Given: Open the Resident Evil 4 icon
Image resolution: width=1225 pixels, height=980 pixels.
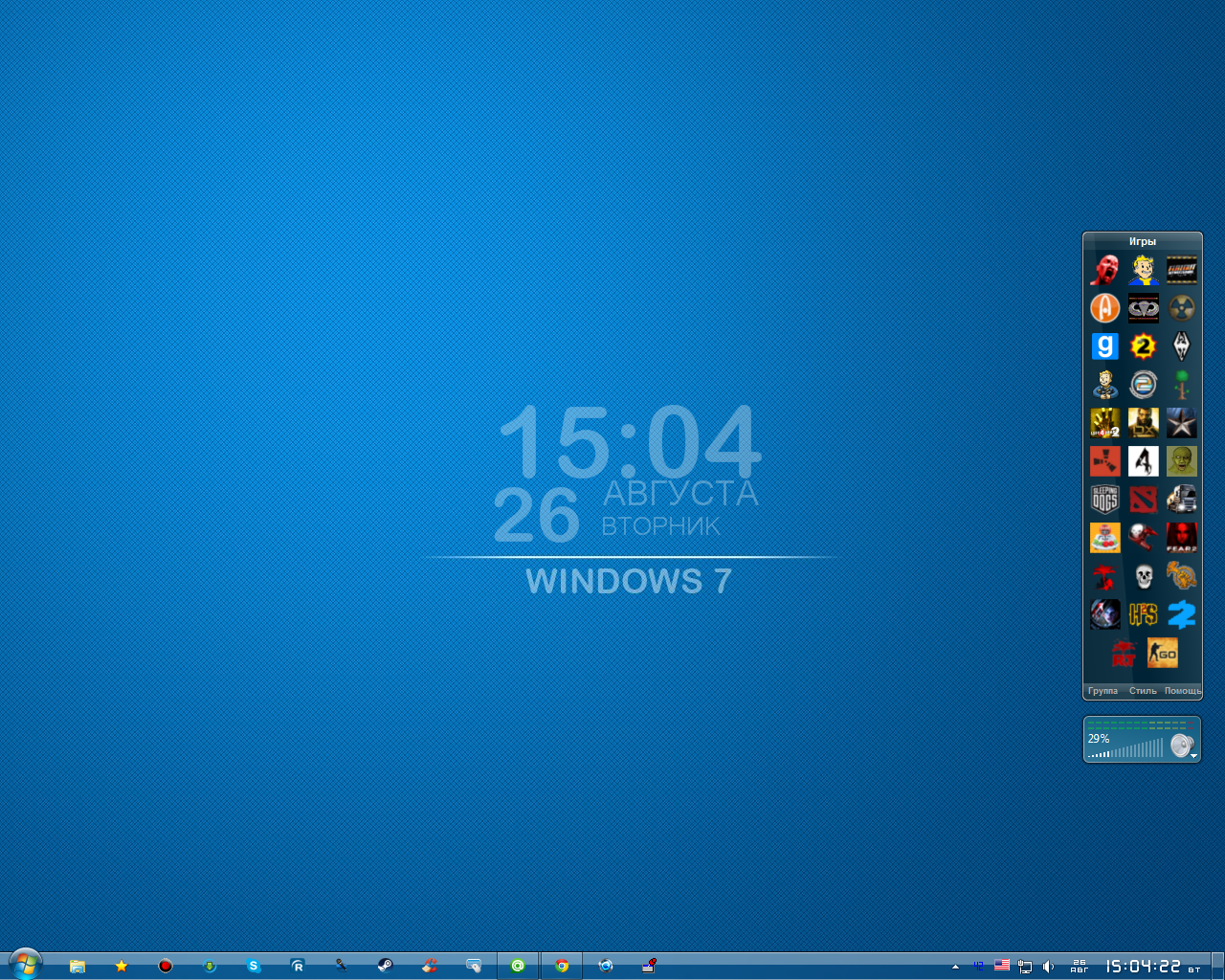Looking at the screenshot, I should (1143, 461).
